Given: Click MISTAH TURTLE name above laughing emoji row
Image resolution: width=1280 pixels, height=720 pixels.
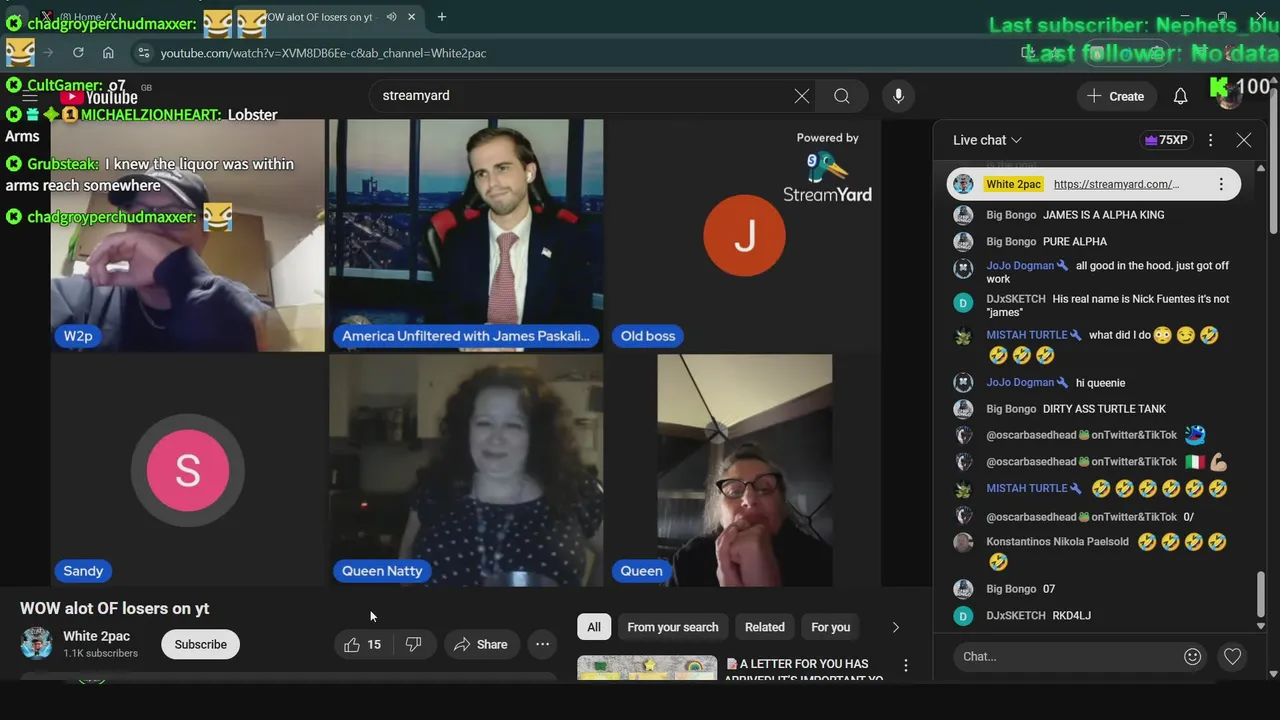Looking at the screenshot, I should 1027,488.
